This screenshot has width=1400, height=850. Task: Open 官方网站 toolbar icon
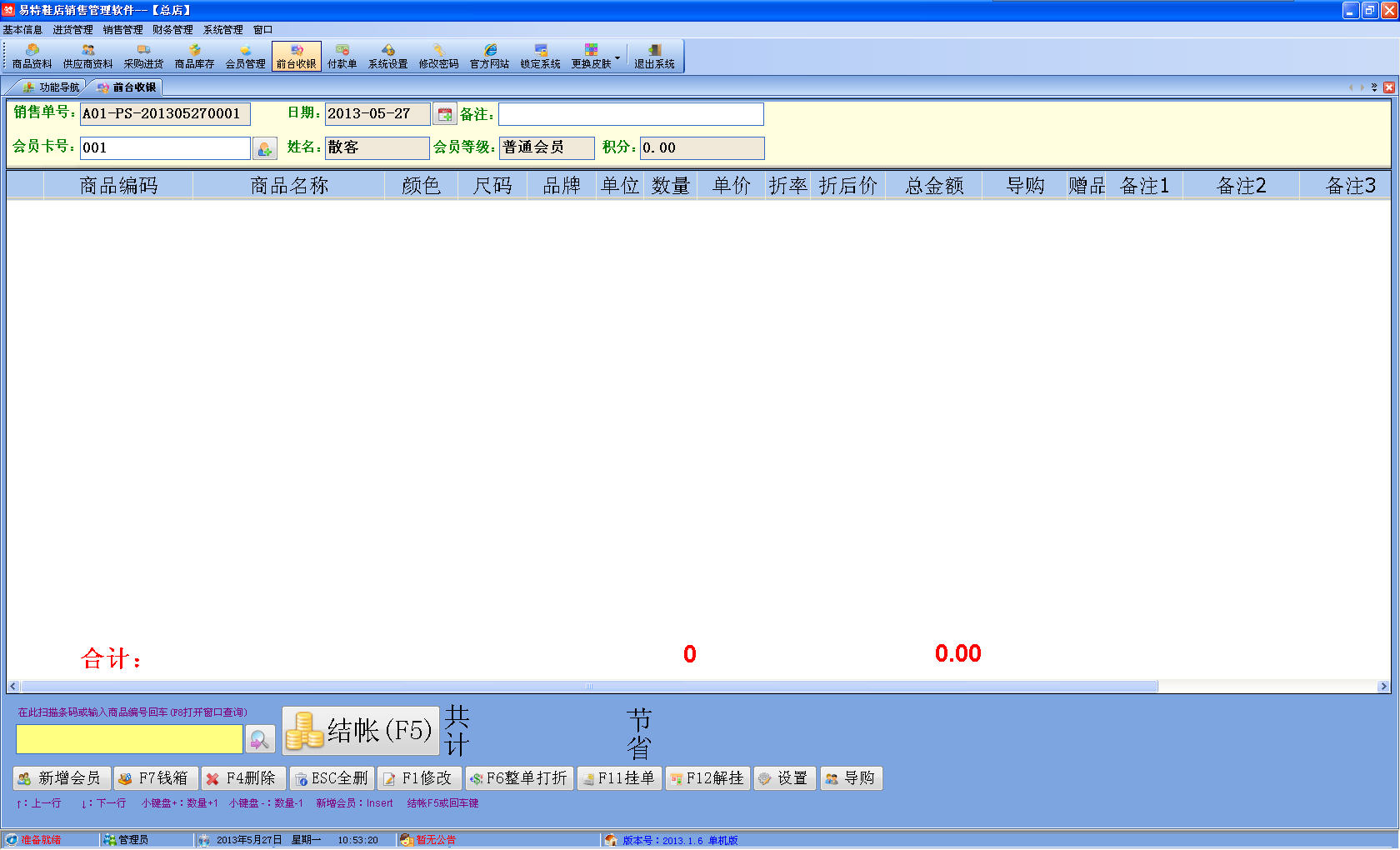[489, 57]
